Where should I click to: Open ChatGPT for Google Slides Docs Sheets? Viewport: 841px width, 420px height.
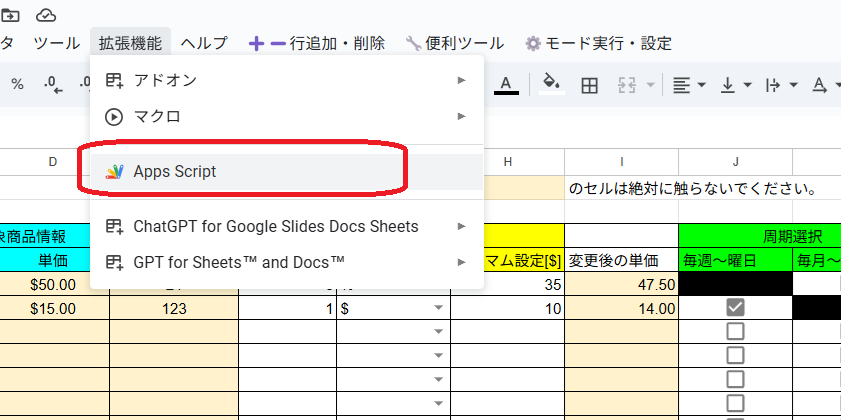pos(287,226)
